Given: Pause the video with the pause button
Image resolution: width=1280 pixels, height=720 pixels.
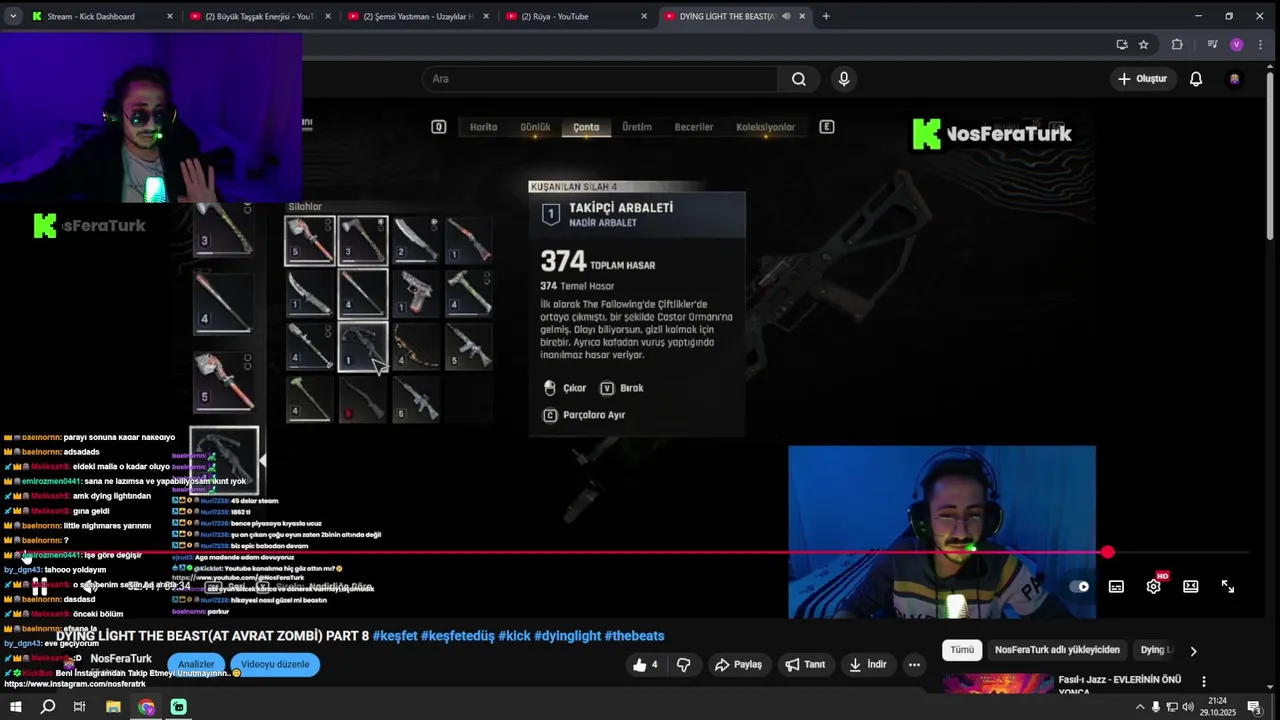Looking at the screenshot, I should [39, 587].
